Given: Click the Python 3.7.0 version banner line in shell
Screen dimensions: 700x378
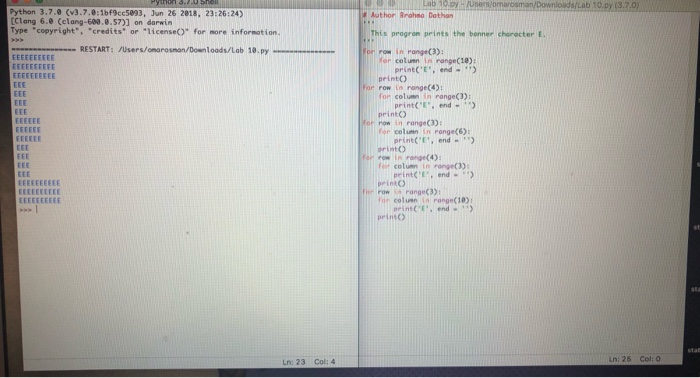Looking at the screenshot, I should (127, 13).
